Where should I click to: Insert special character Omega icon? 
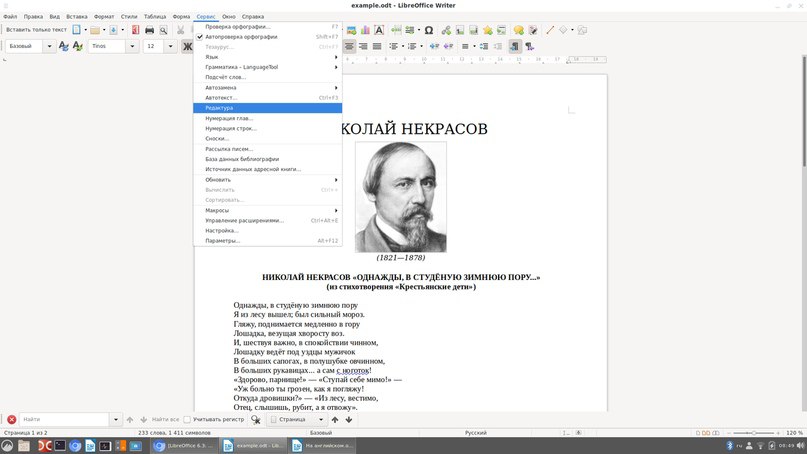(x=428, y=30)
